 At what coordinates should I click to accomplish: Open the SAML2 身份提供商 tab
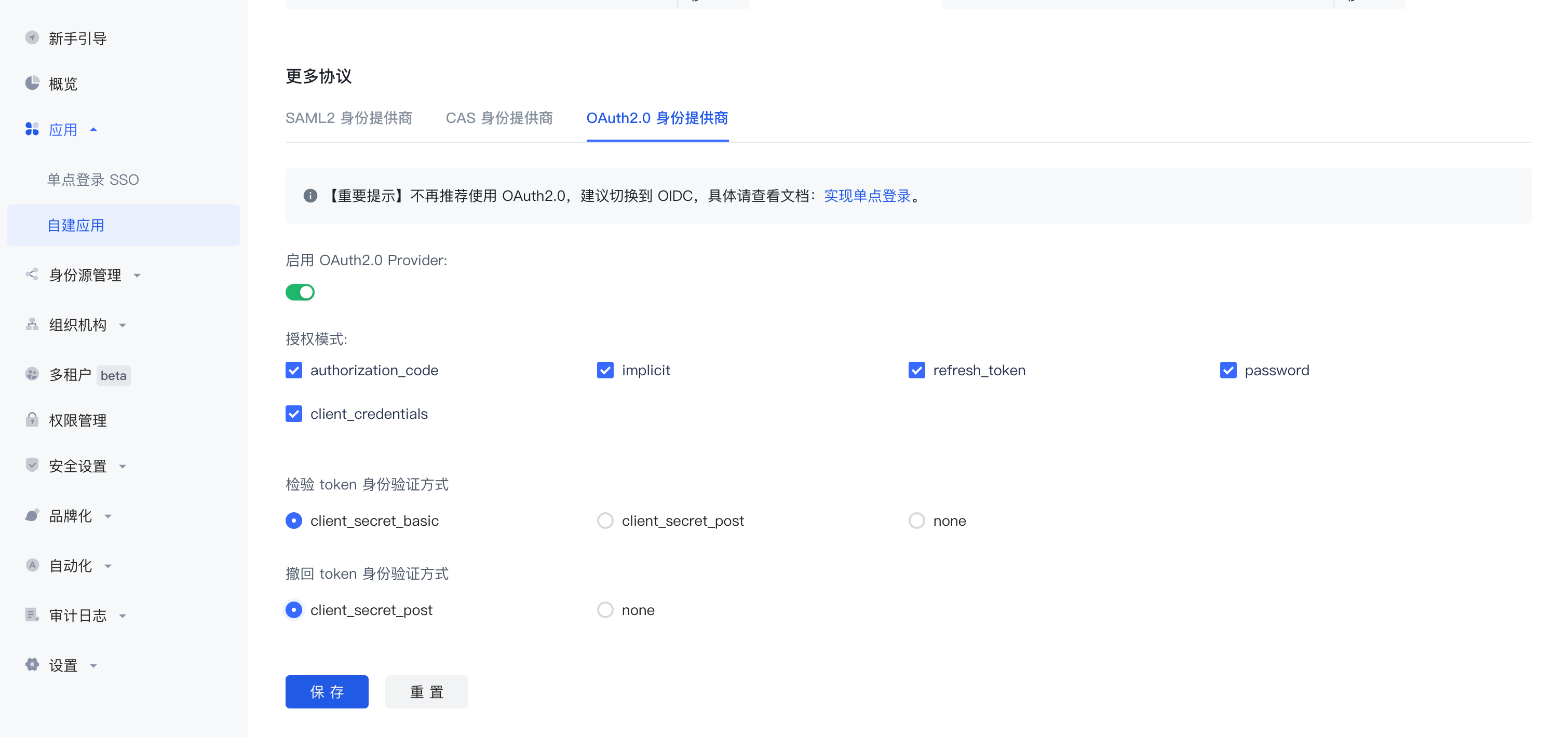coord(349,118)
